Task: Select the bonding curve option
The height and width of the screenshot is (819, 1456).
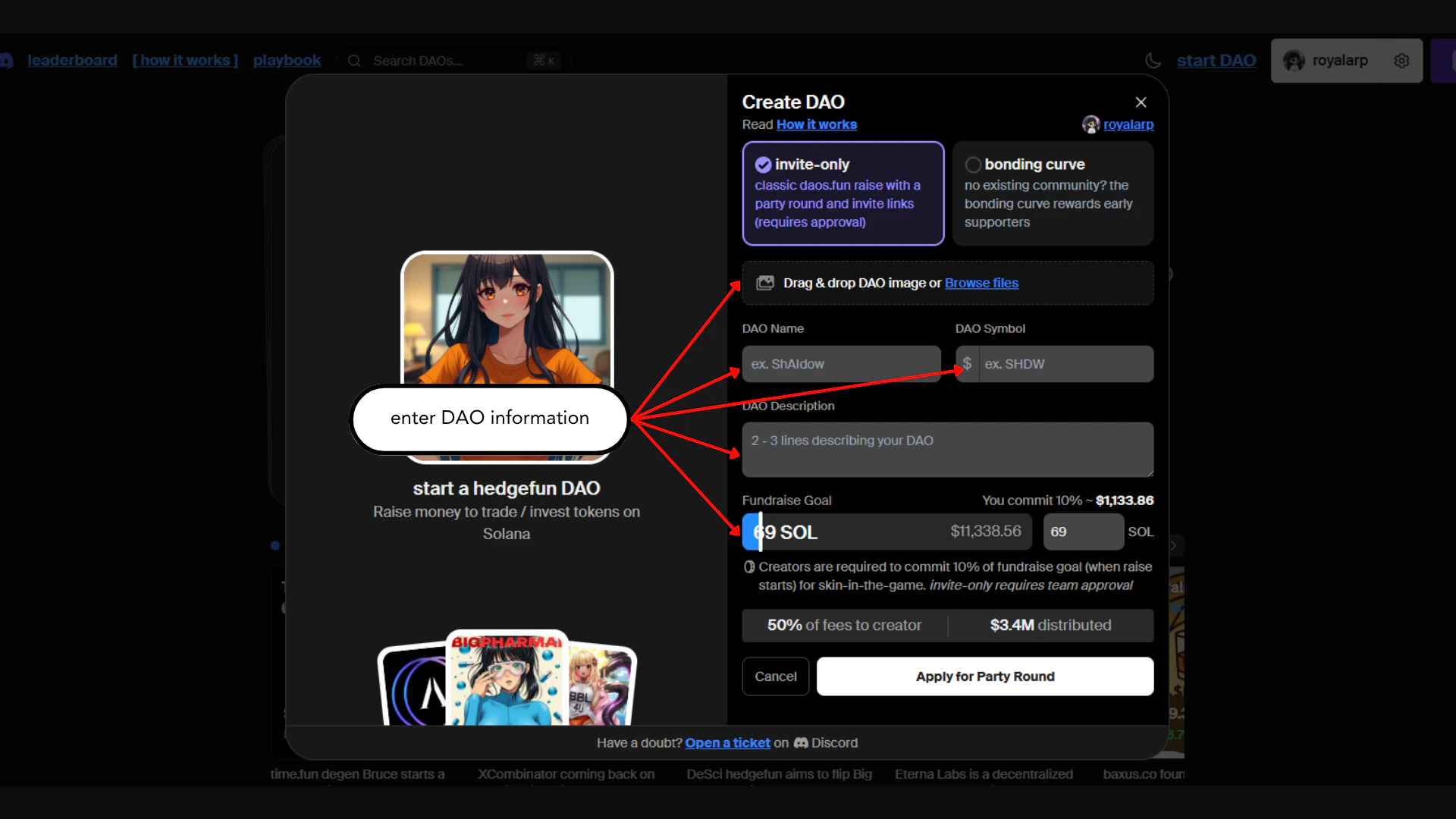Action: [1052, 193]
